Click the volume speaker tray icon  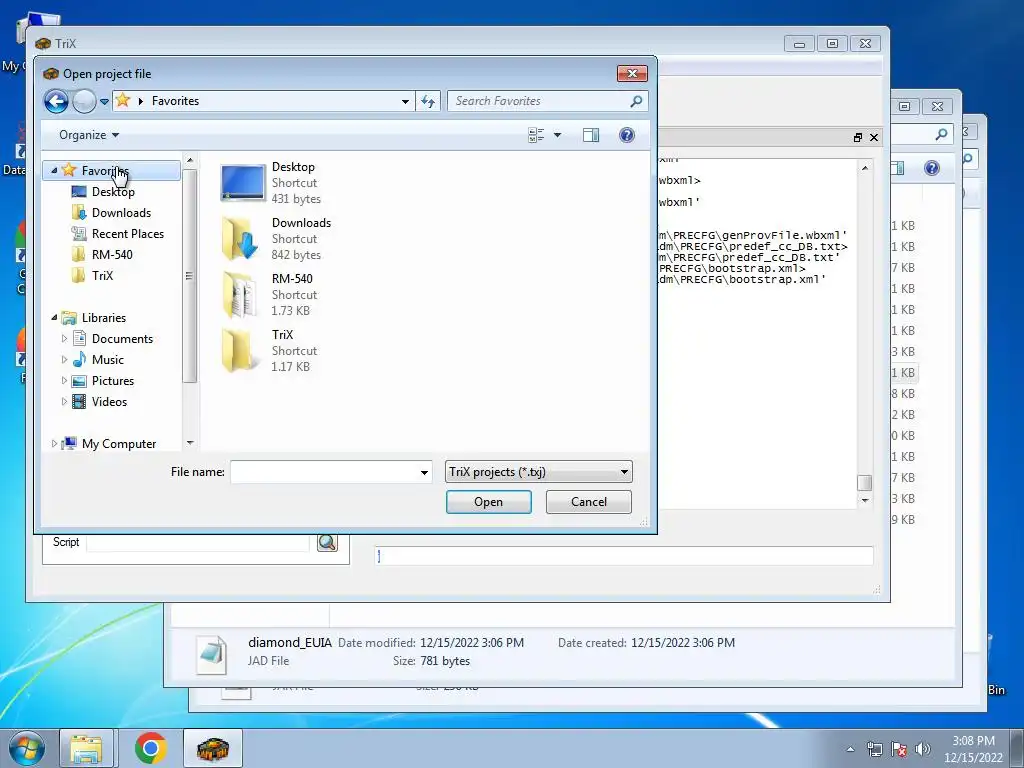coord(923,749)
